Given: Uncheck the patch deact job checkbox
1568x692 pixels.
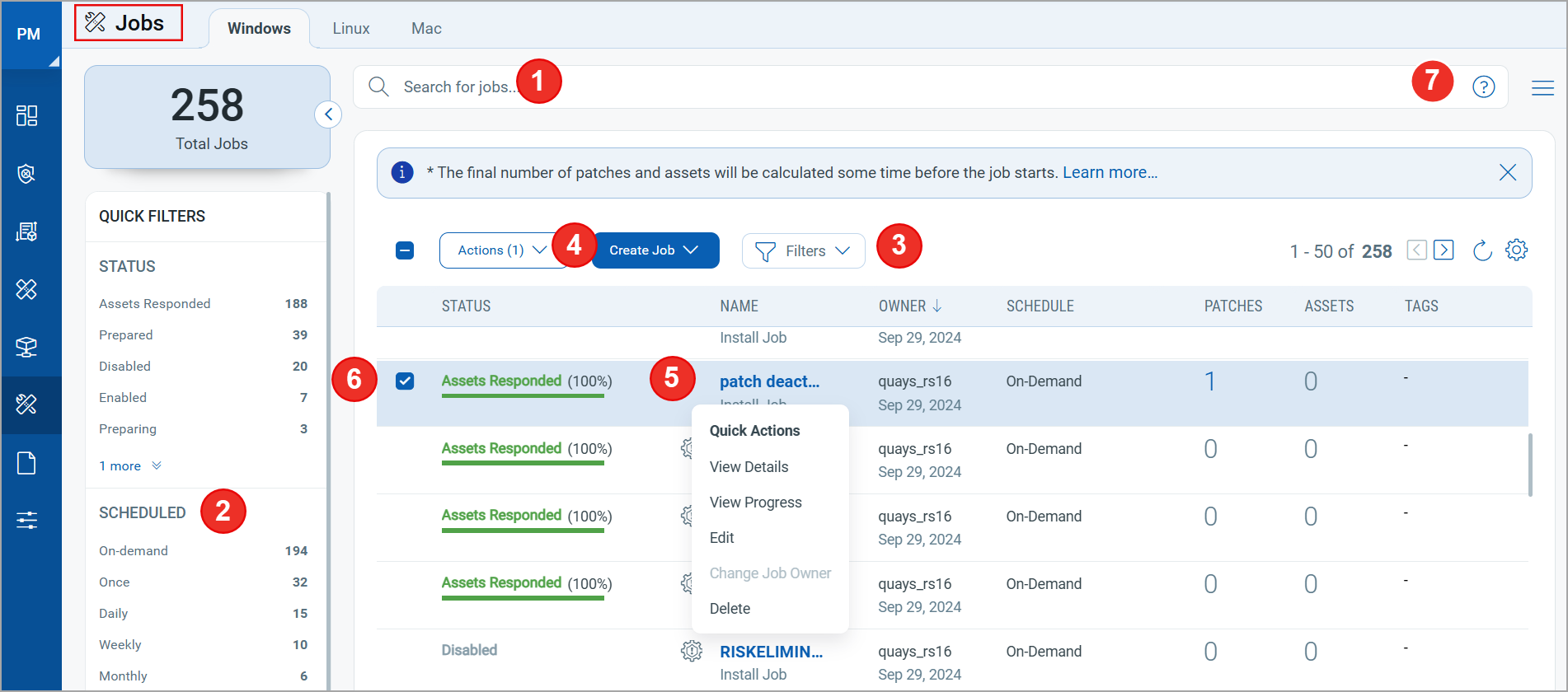Looking at the screenshot, I should pyautogui.click(x=405, y=381).
